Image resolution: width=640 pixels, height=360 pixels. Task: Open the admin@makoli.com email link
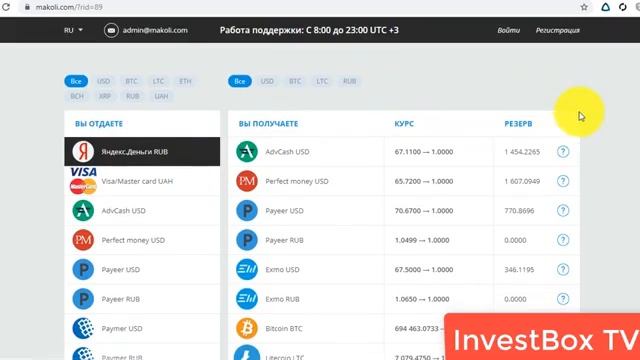coord(155,30)
